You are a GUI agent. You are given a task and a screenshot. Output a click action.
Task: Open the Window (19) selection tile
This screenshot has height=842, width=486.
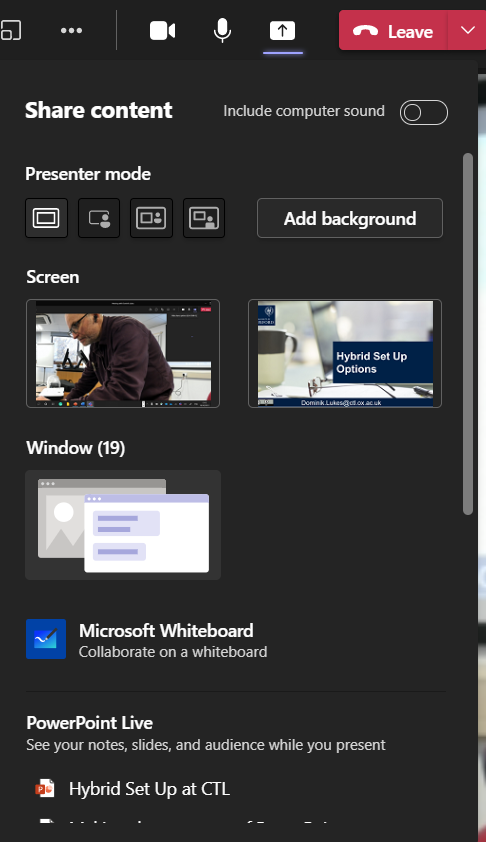tap(123, 525)
